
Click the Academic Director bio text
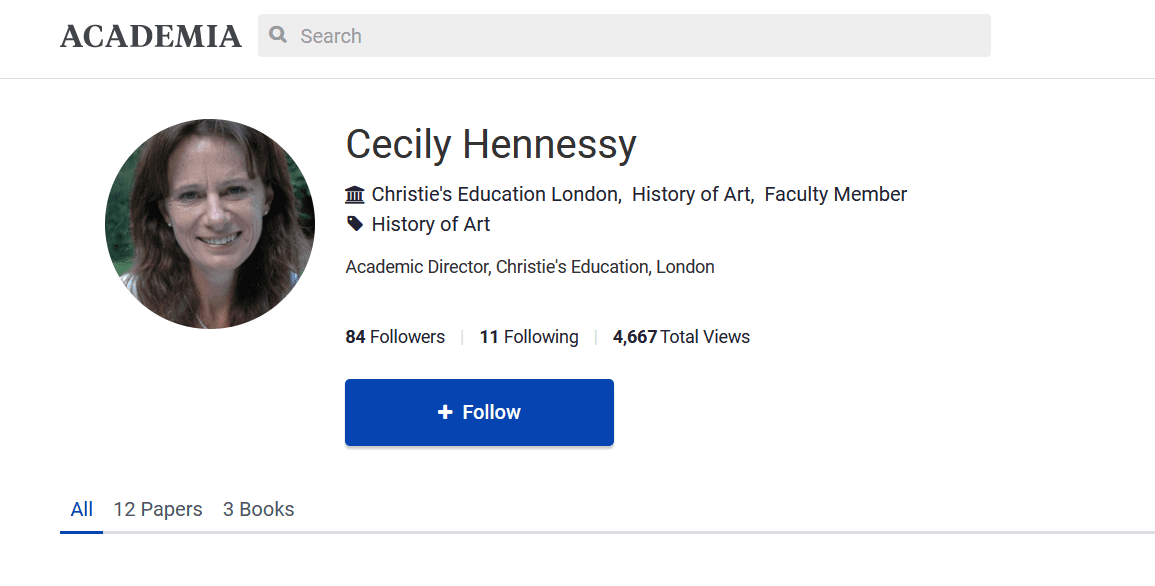530,267
